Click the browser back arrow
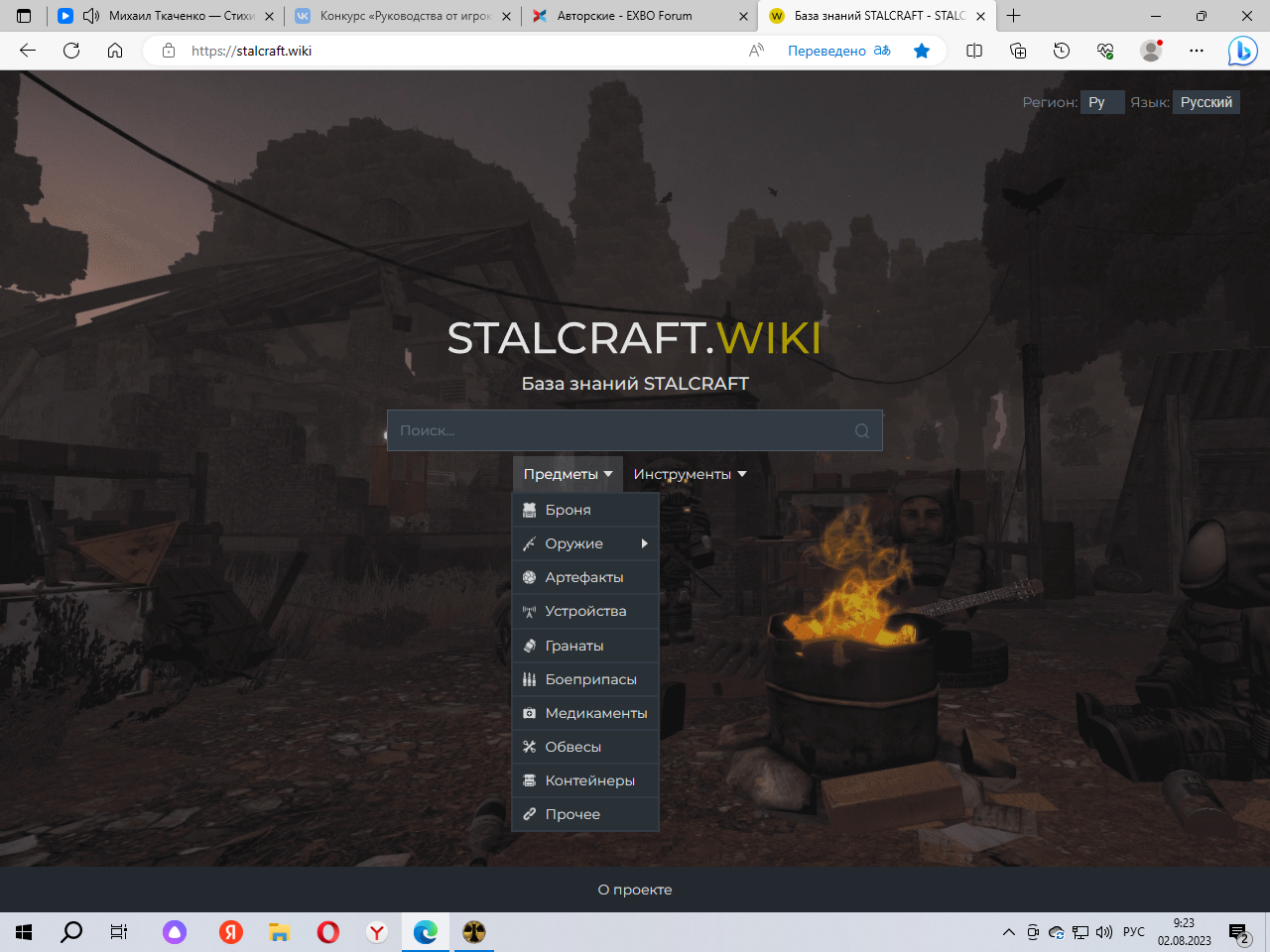This screenshot has width=1270, height=952. click(28, 51)
